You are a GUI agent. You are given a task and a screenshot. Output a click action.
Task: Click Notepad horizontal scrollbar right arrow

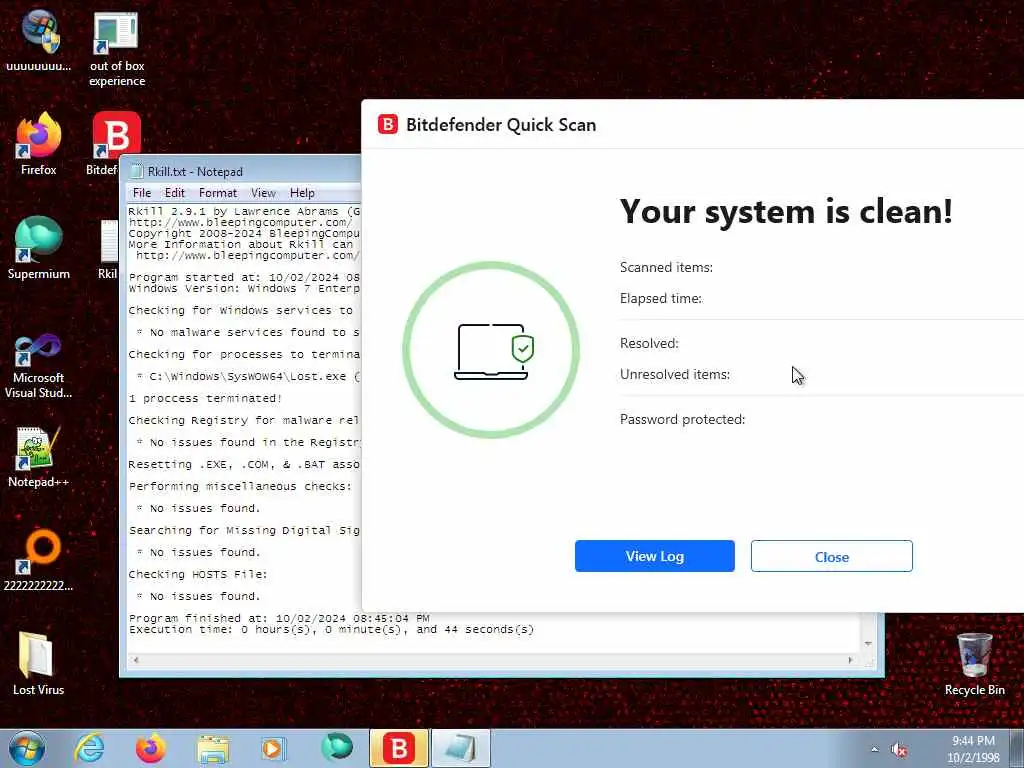(x=850, y=660)
